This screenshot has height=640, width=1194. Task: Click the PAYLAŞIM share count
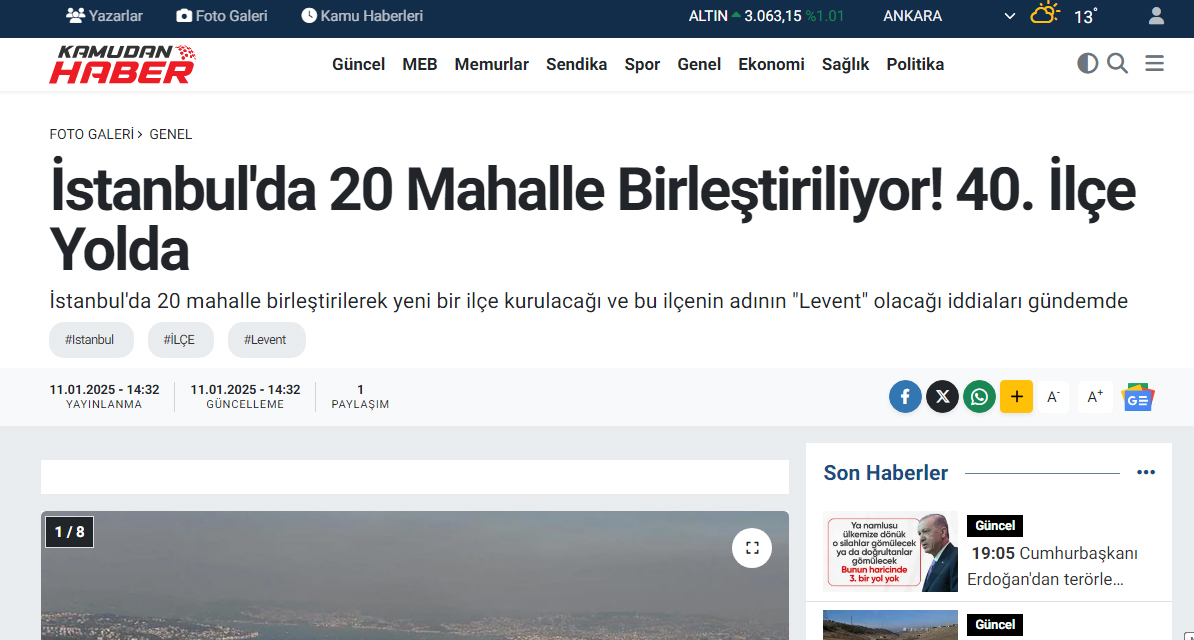coord(360,397)
